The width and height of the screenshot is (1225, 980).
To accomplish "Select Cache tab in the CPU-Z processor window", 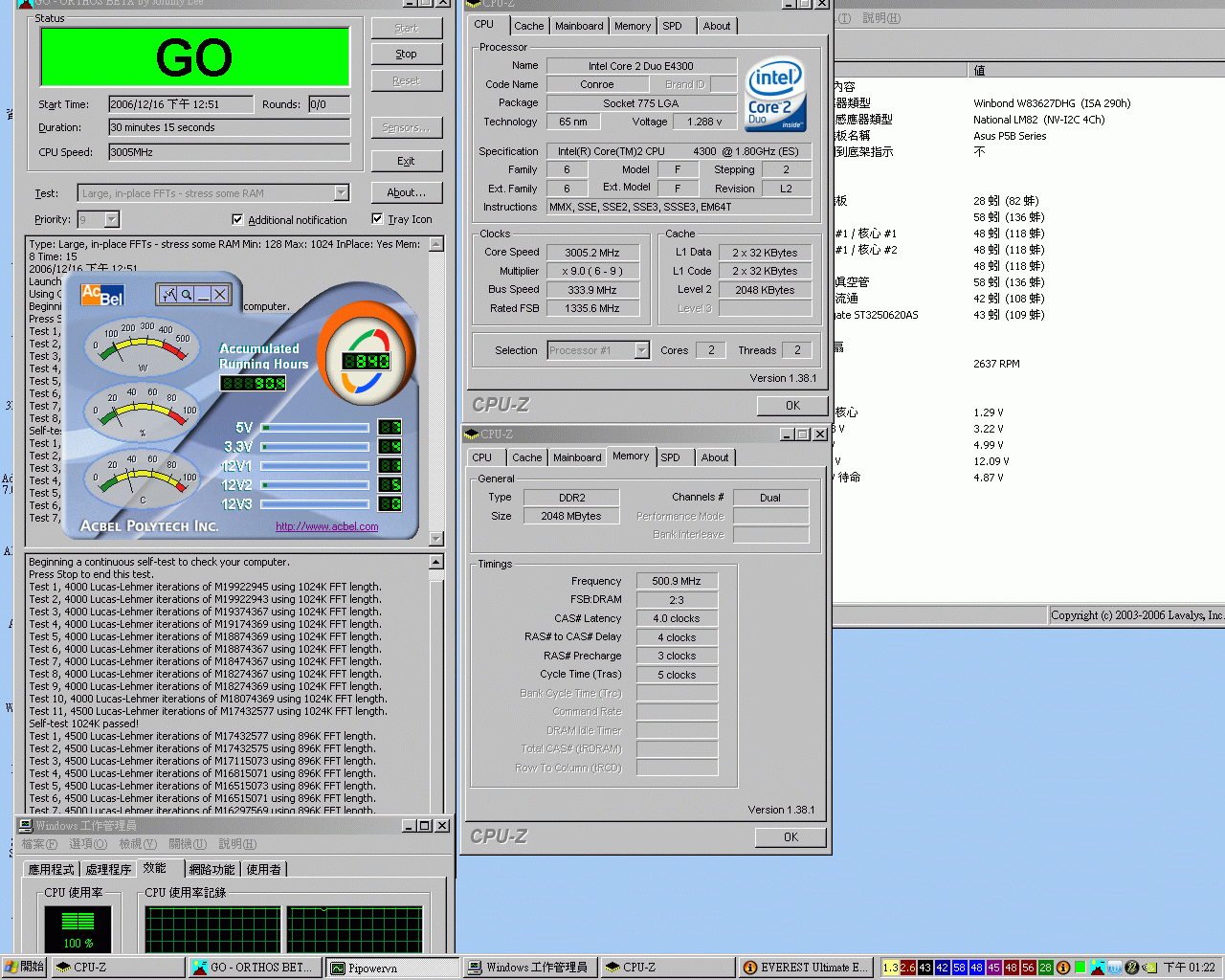I will tap(528, 26).
